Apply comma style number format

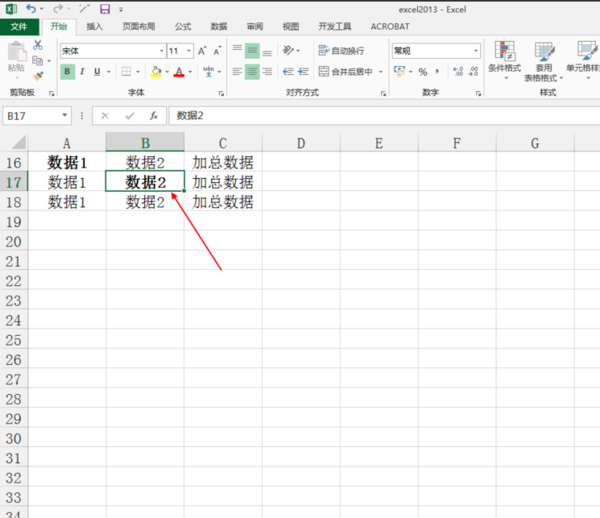[x=437, y=72]
